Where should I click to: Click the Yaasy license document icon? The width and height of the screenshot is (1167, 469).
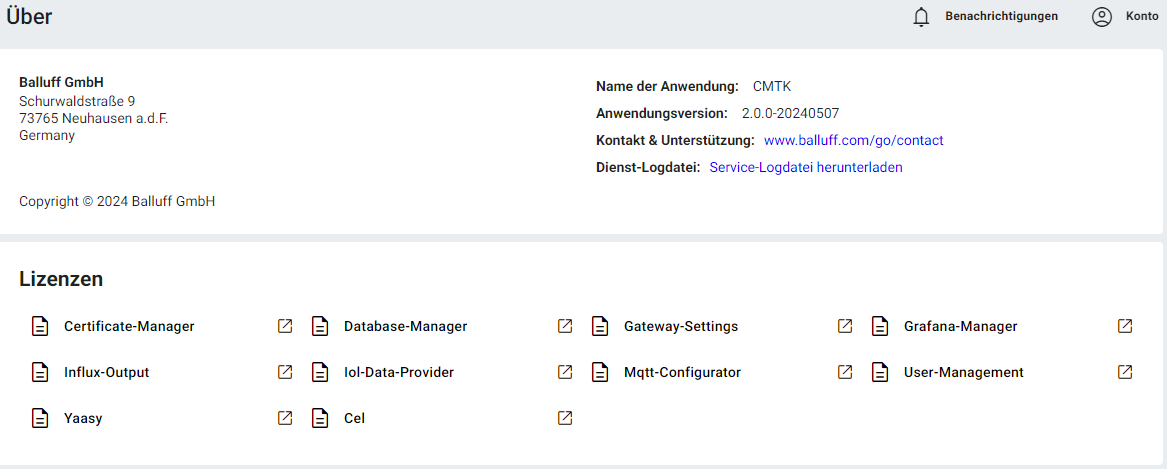coord(40,418)
